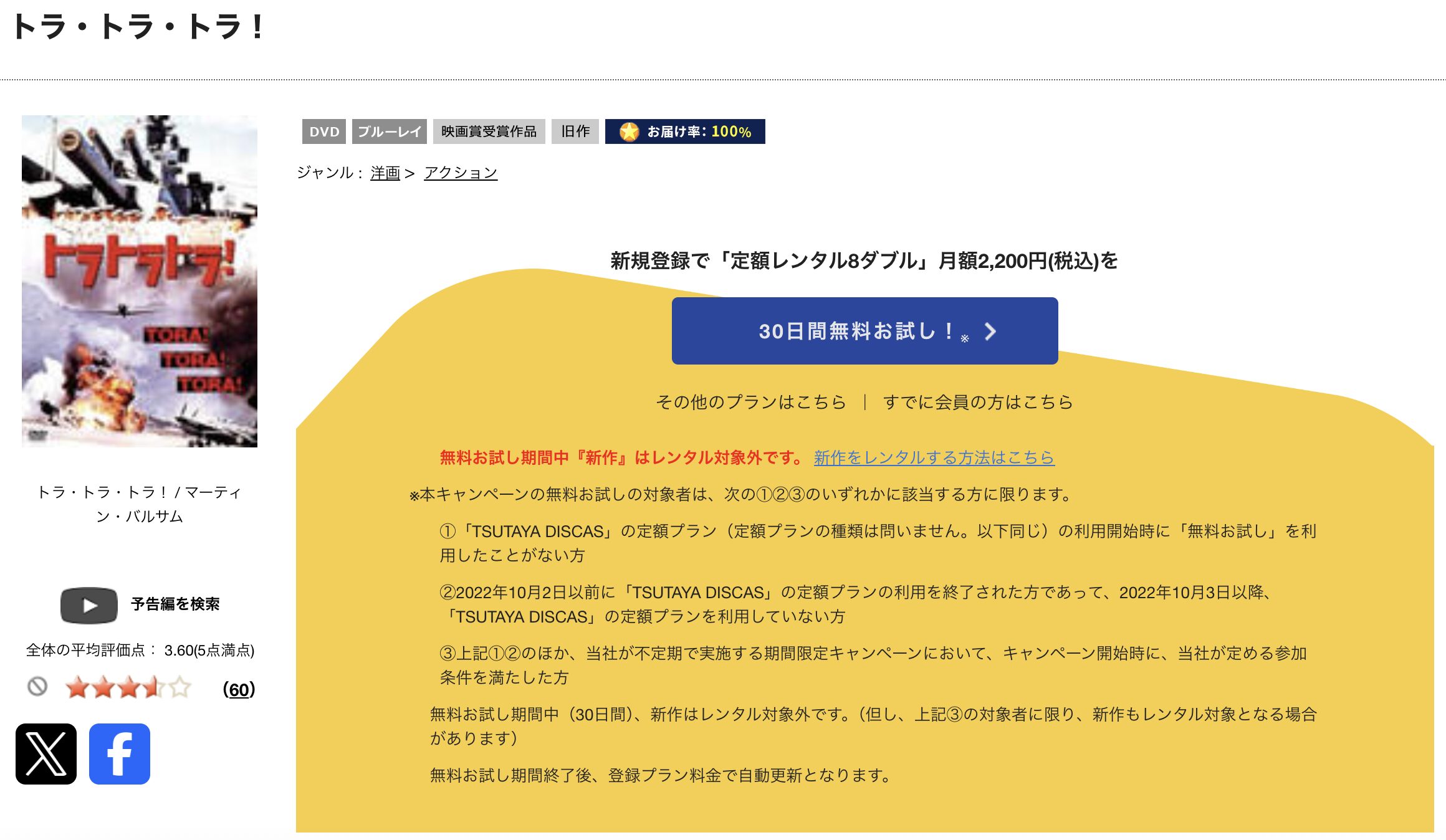Open 新作をレンタルする方法はこちら link
The width and height of the screenshot is (1446, 840).
tap(934, 457)
